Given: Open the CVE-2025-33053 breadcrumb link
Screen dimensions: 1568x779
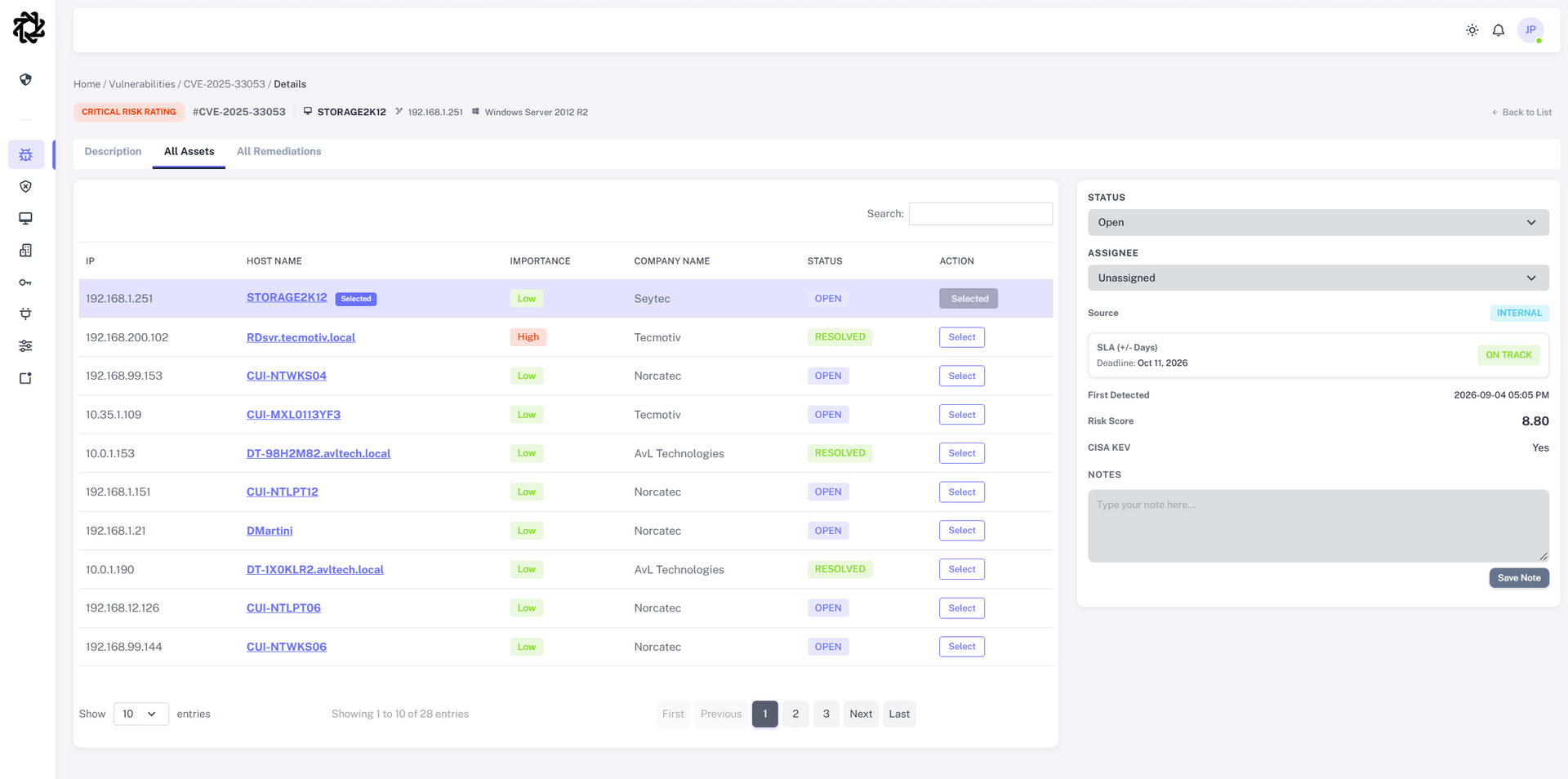Looking at the screenshot, I should coord(225,84).
